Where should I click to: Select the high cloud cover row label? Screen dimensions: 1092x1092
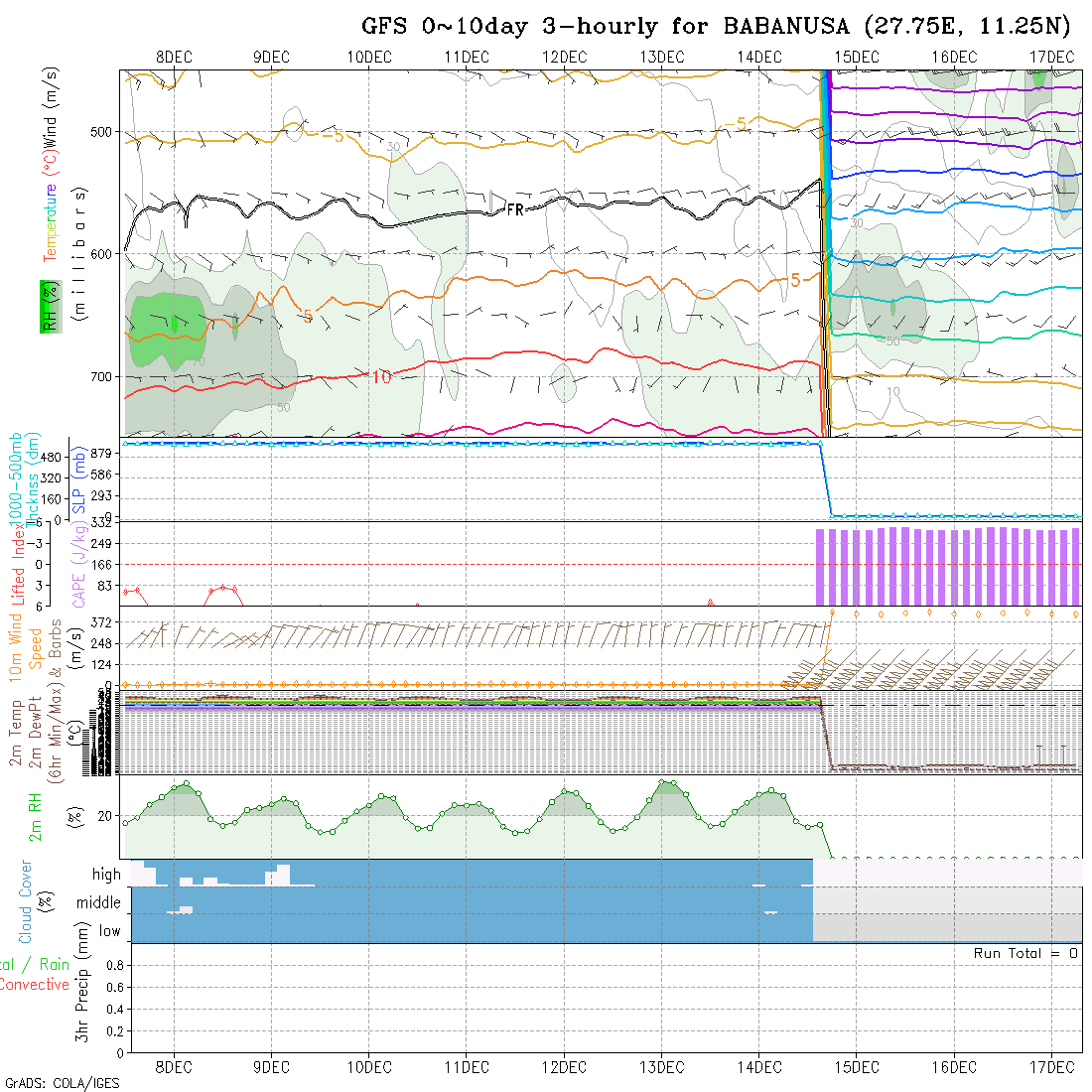[x=106, y=875]
